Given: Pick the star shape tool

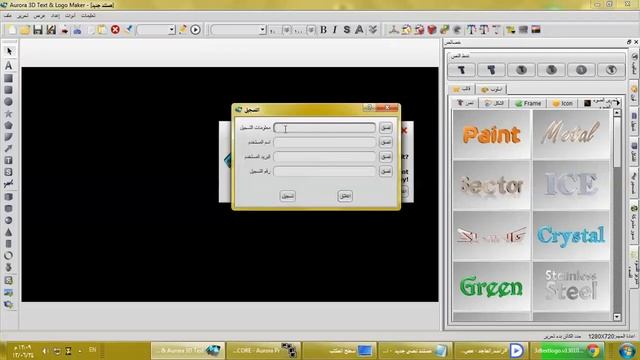Looking at the screenshot, I should (x=9, y=113).
